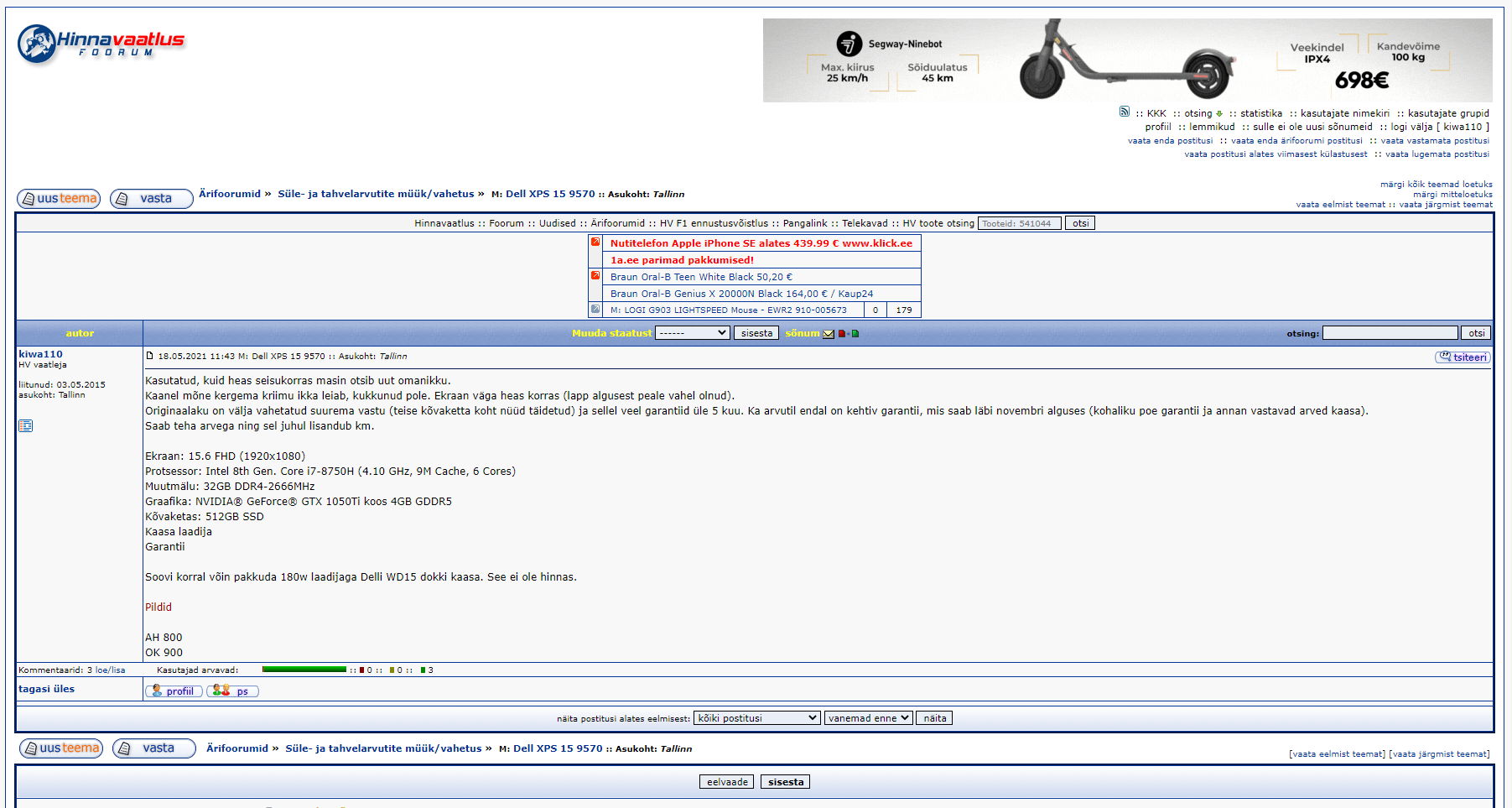Click otsi button next to Tooteid field
This screenshot has height=808, width=1512.
(1080, 223)
